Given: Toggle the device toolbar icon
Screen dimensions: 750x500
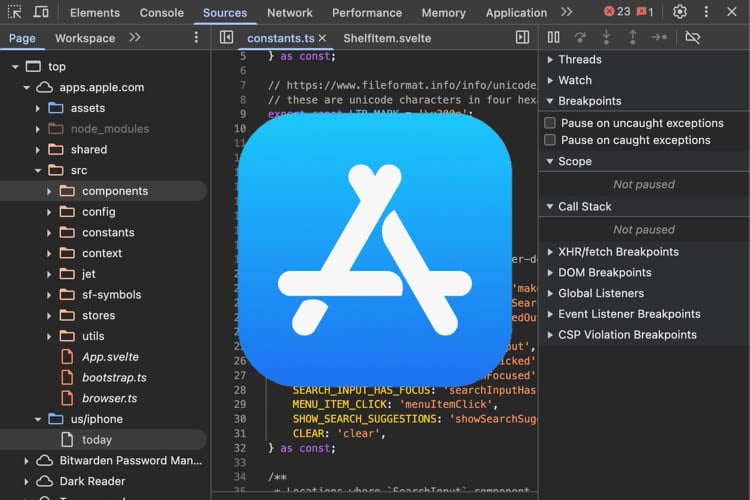Looking at the screenshot, I should tap(41, 12).
